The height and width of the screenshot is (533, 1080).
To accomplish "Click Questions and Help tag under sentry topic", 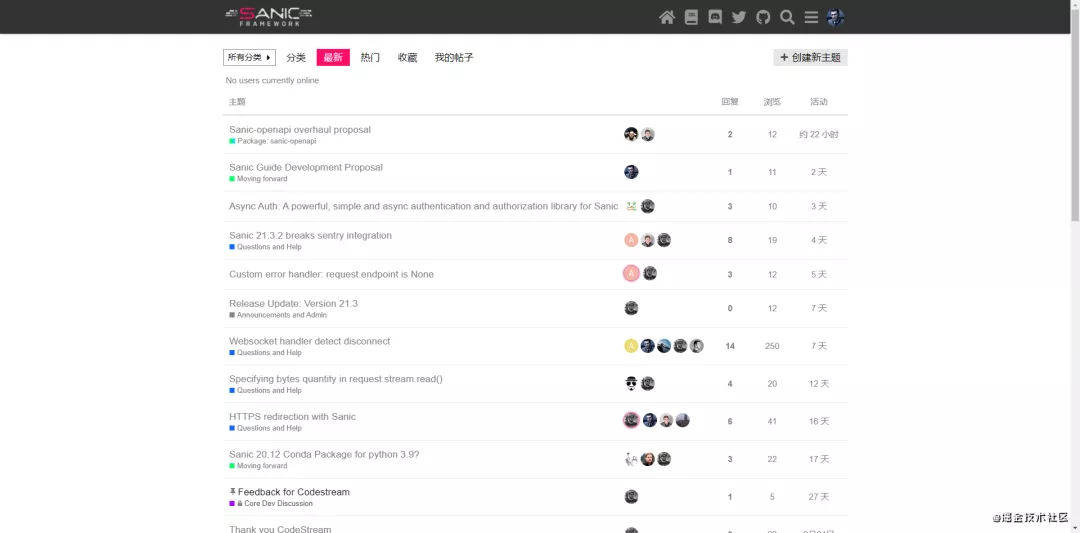I will click(265, 247).
